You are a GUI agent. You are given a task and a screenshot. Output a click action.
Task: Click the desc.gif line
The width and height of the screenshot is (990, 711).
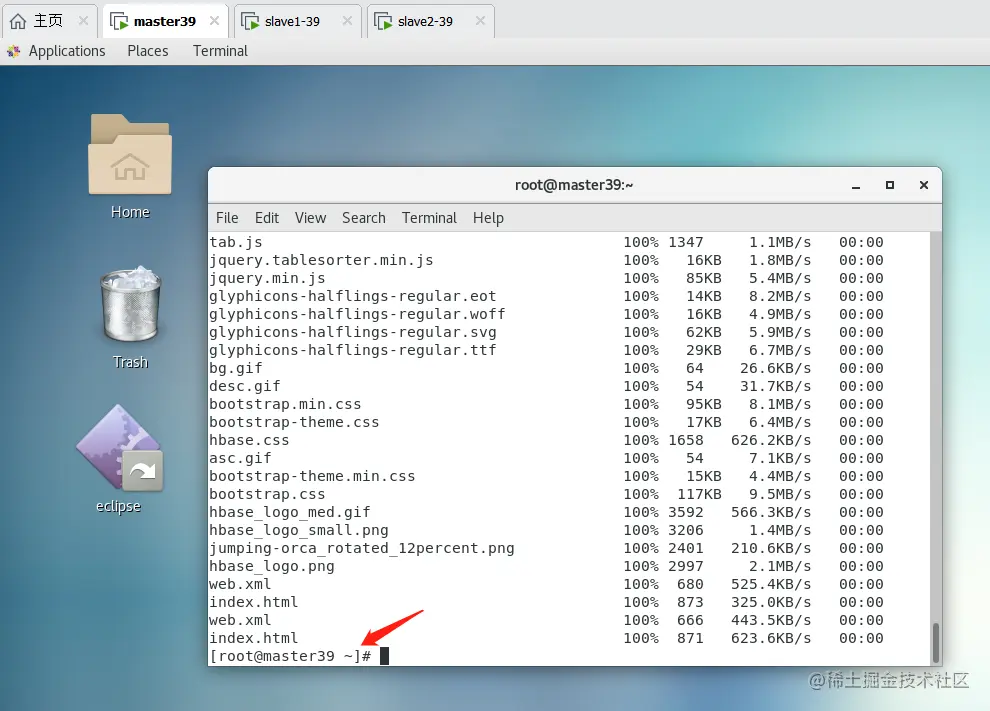pyautogui.click(x=546, y=386)
